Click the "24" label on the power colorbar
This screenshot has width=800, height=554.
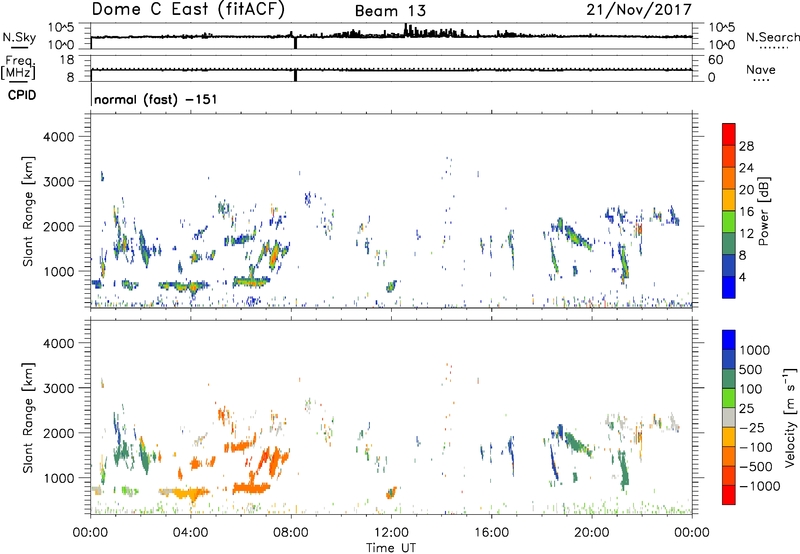pyautogui.click(x=746, y=168)
